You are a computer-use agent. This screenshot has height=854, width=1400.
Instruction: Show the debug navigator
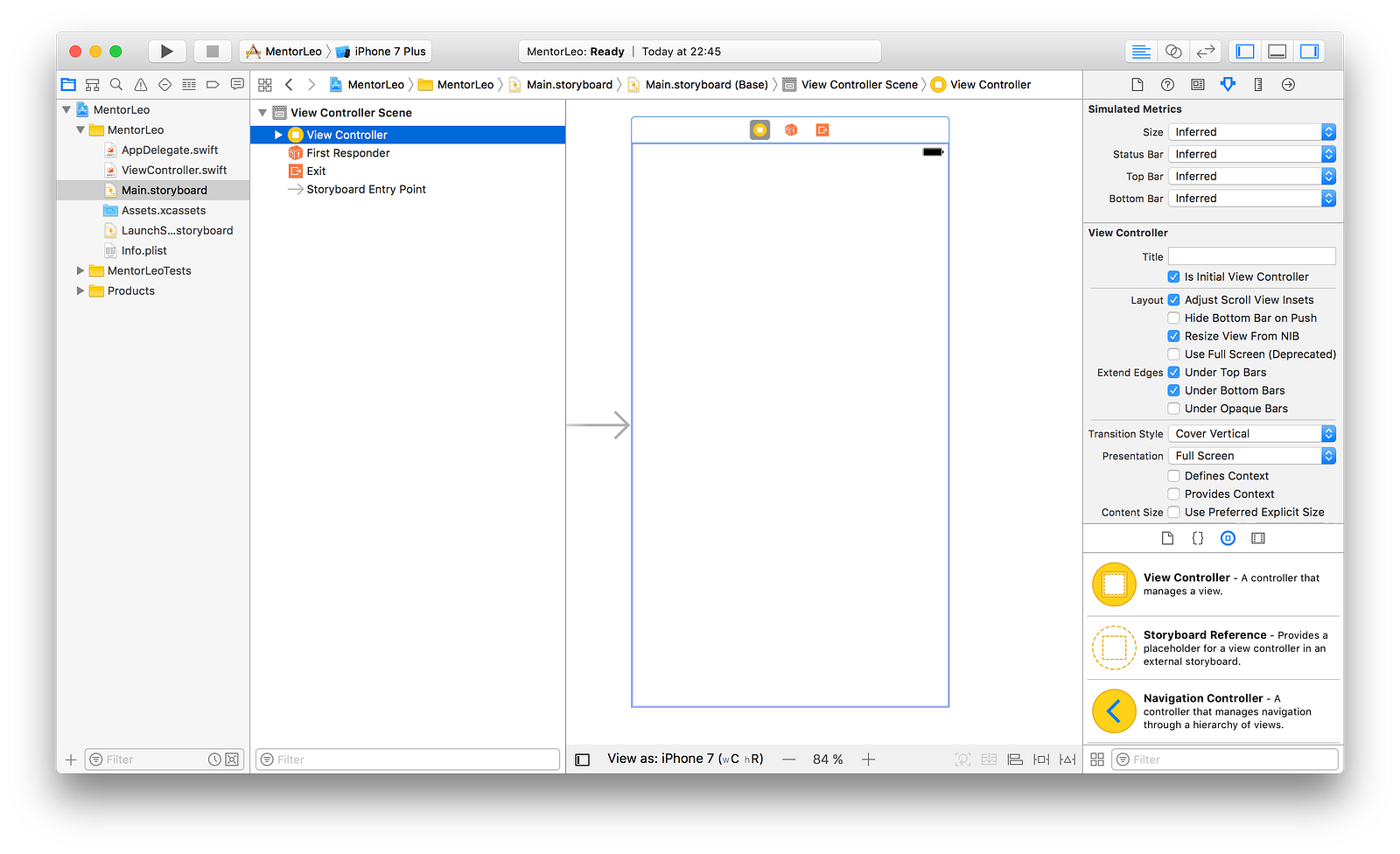point(189,85)
